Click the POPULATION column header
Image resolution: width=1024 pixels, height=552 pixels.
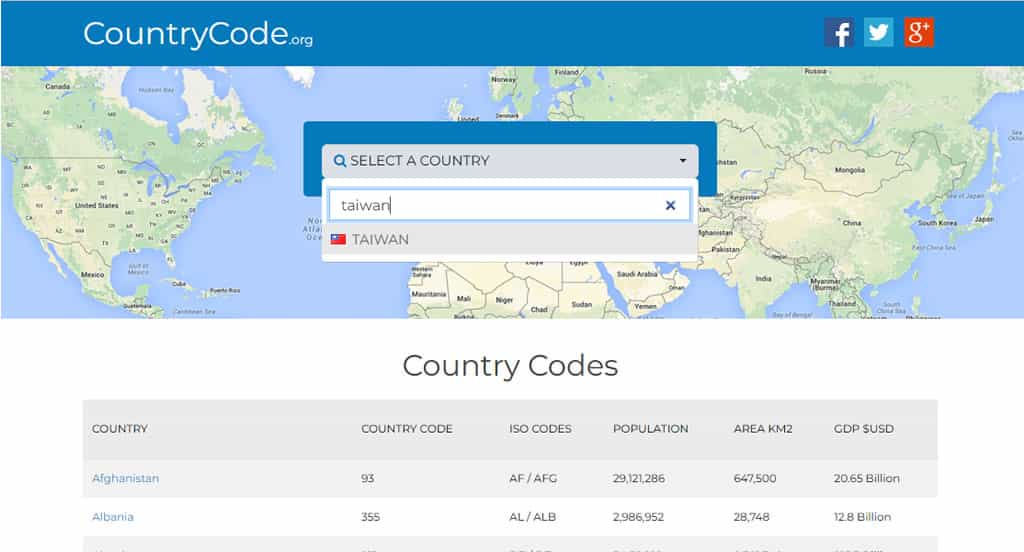pyautogui.click(x=650, y=429)
